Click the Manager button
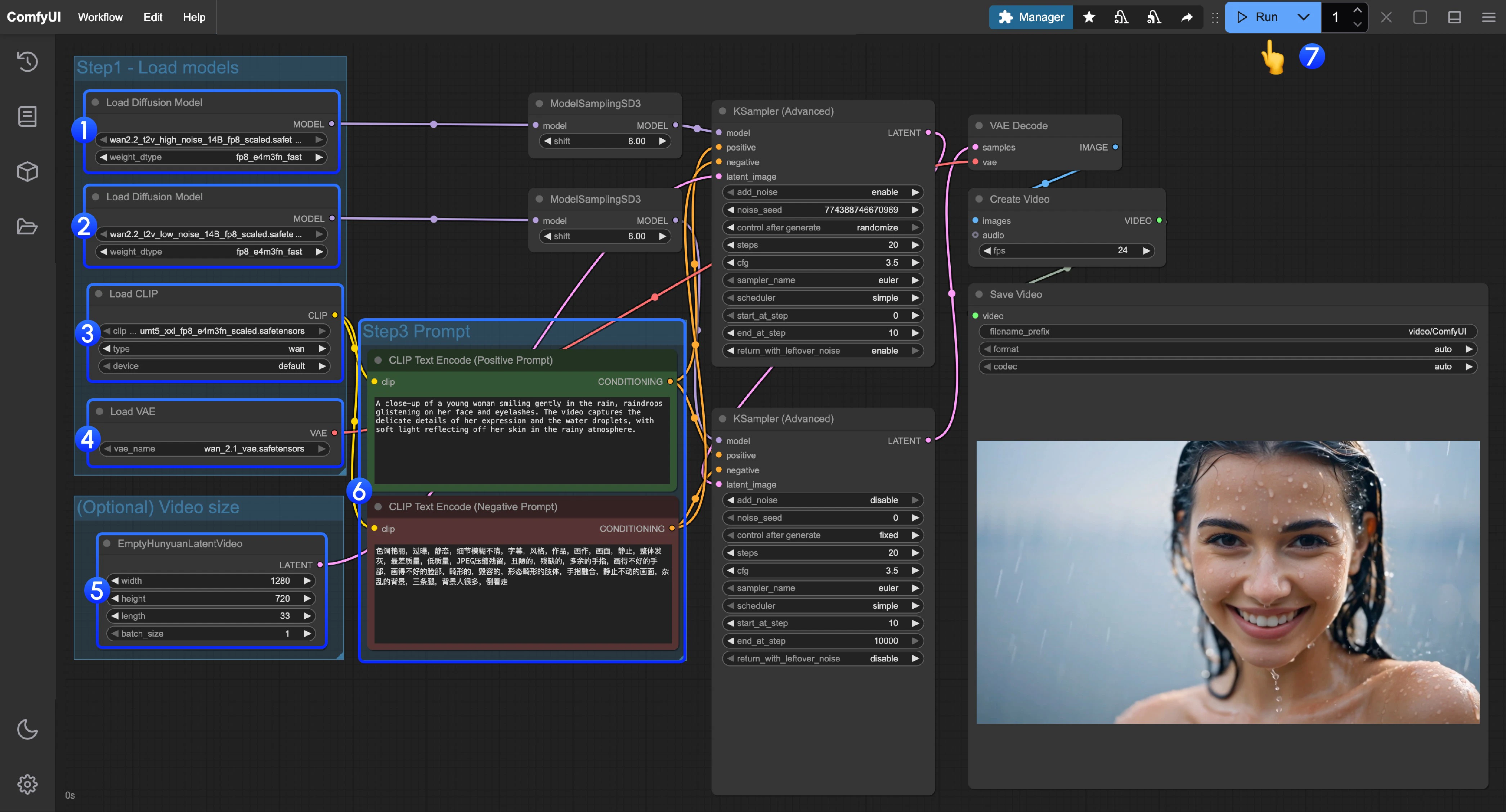This screenshot has height=812, width=1506. tap(1031, 17)
